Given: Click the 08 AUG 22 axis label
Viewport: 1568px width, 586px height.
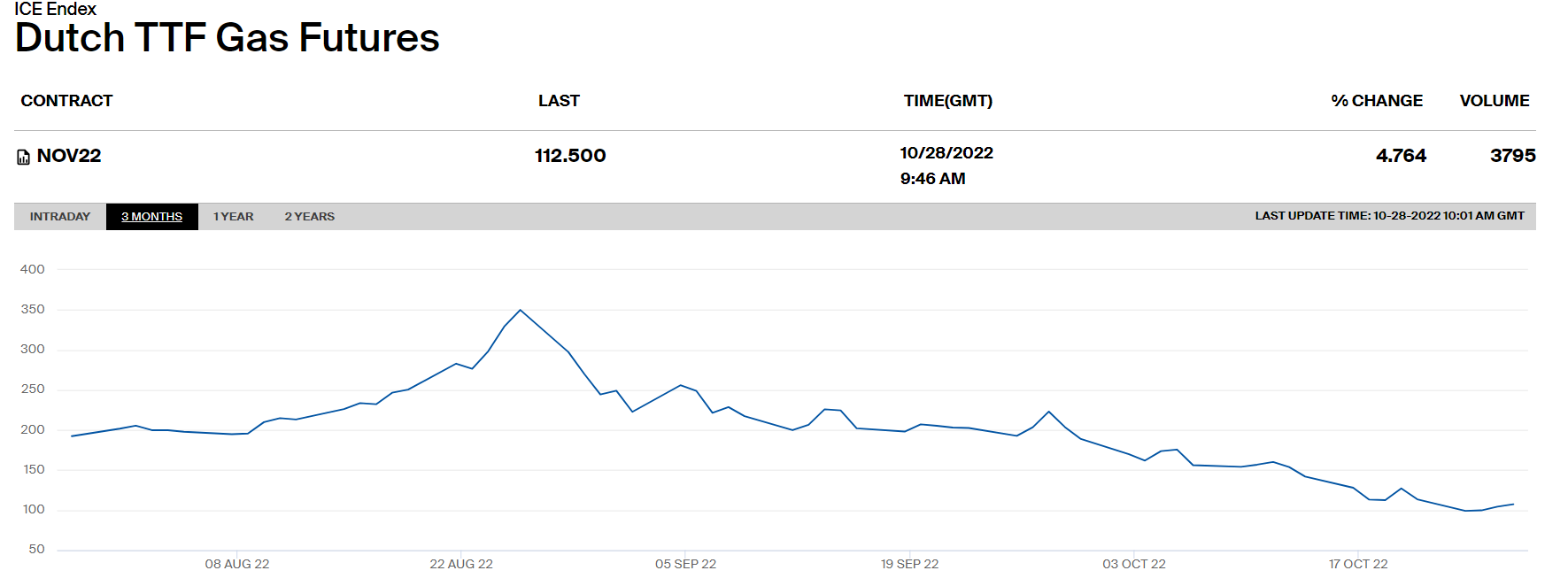Looking at the screenshot, I should 237,564.
